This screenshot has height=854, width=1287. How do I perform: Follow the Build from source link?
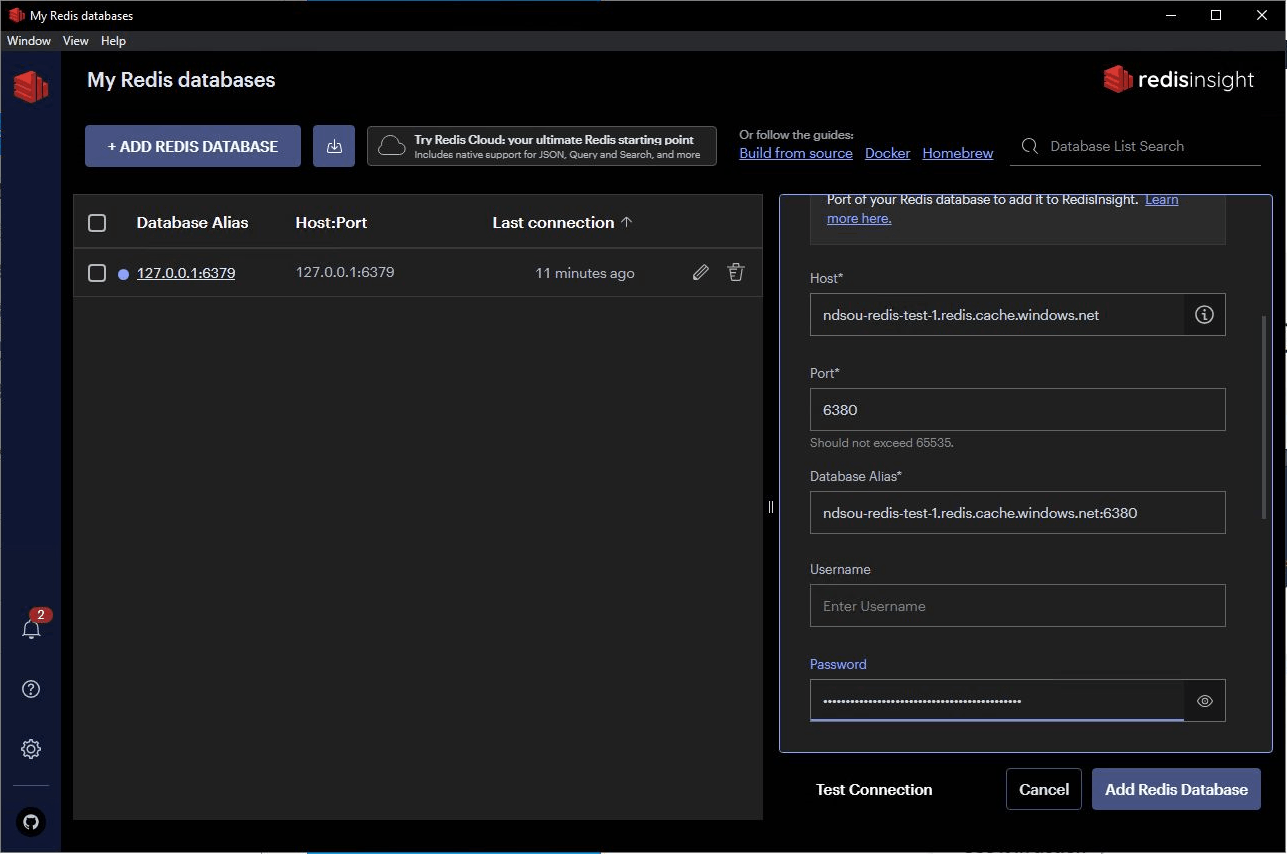point(796,153)
